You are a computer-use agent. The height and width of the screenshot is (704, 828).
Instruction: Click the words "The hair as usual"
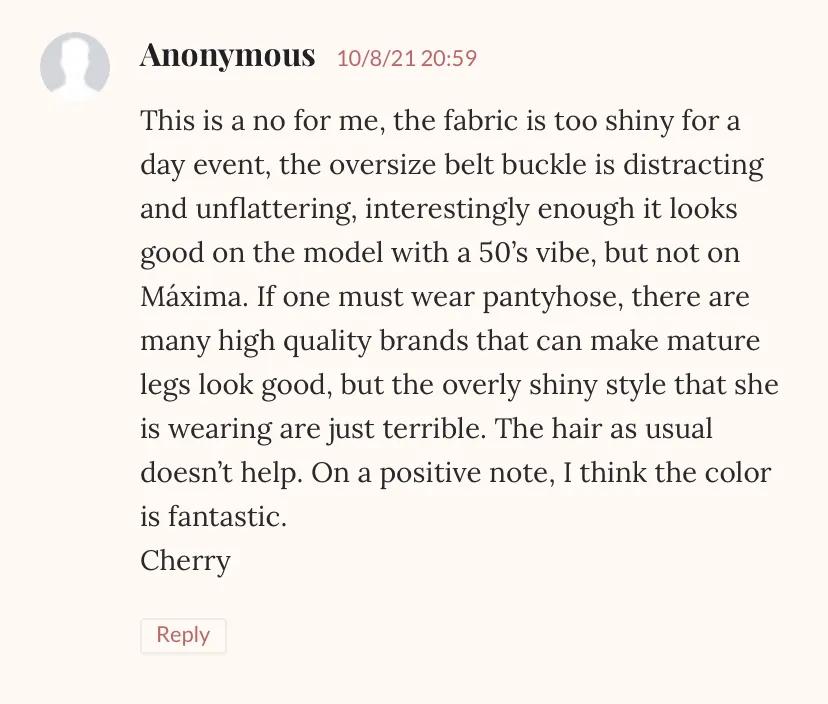(x=605, y=429)
